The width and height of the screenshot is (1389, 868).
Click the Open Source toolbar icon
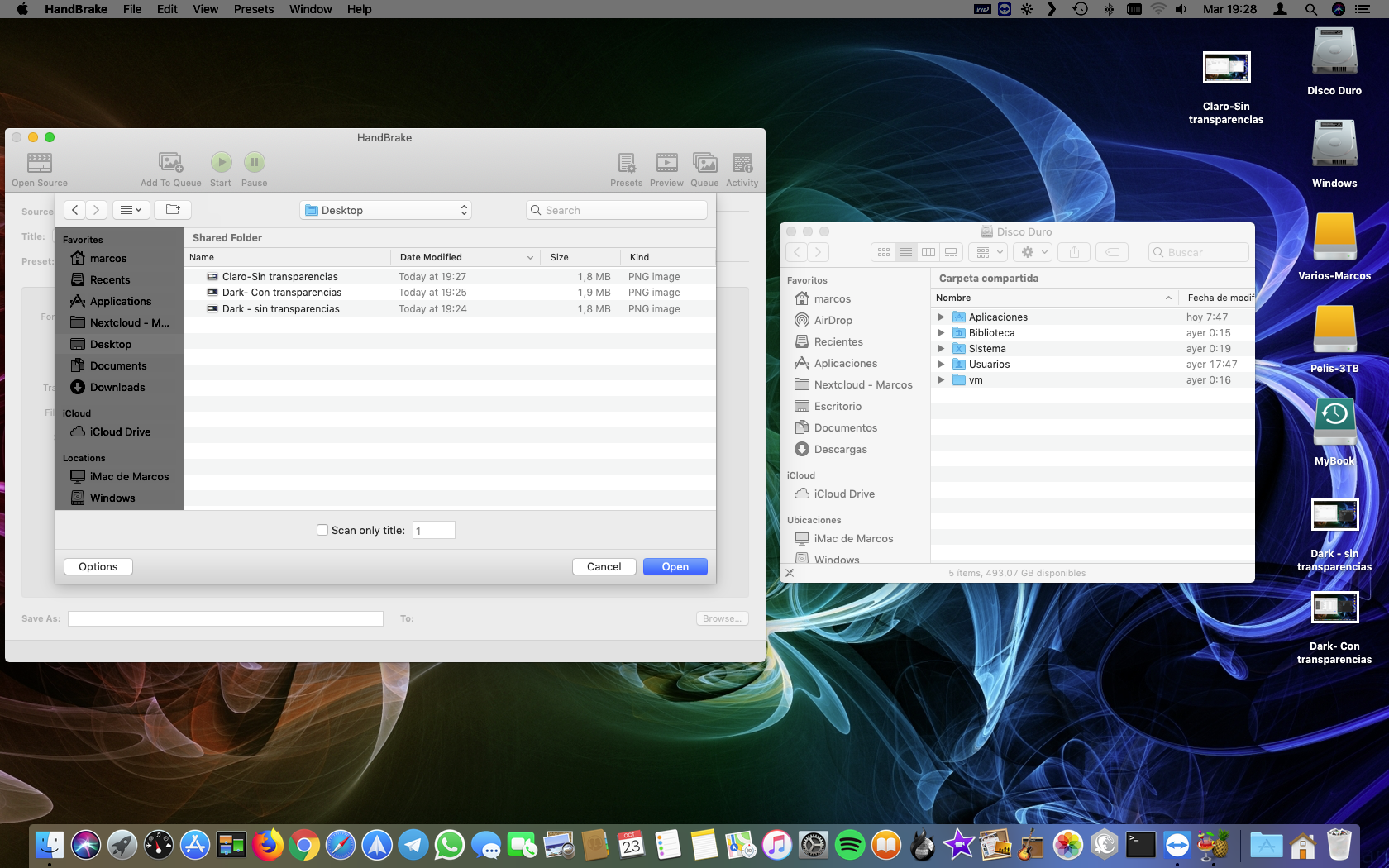pyautogui.click(x=39, y=163)
